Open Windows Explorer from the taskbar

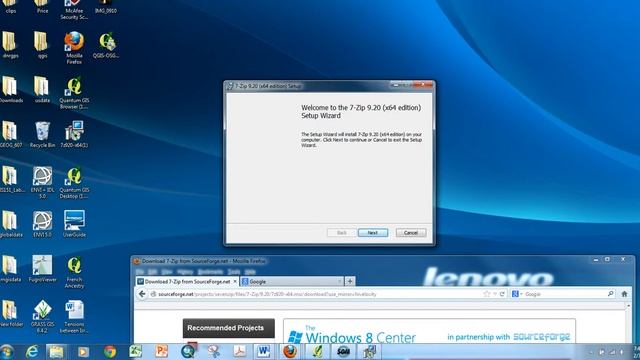click(56, 351)
